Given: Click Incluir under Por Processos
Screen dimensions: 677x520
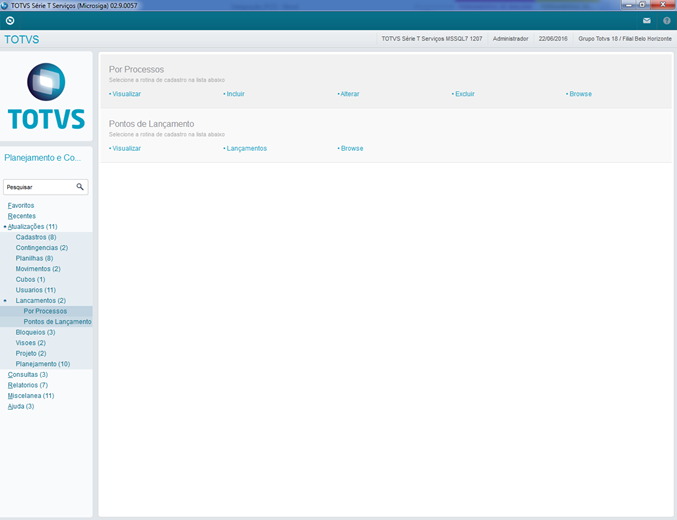Looking at the screenshot, I should 236,94.
